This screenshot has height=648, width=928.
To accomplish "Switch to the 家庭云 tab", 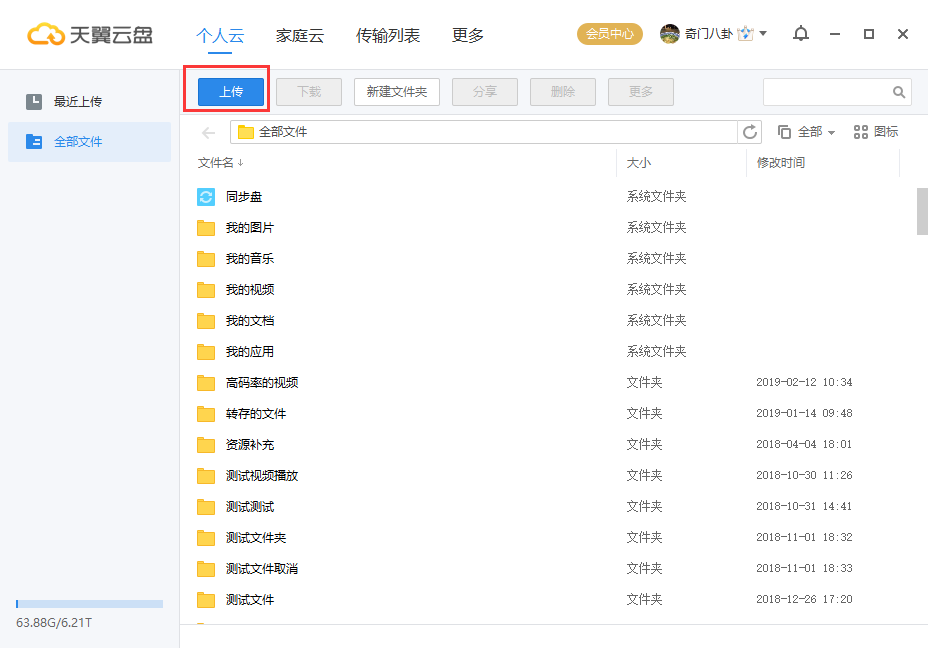I will (x=300, y=35).
